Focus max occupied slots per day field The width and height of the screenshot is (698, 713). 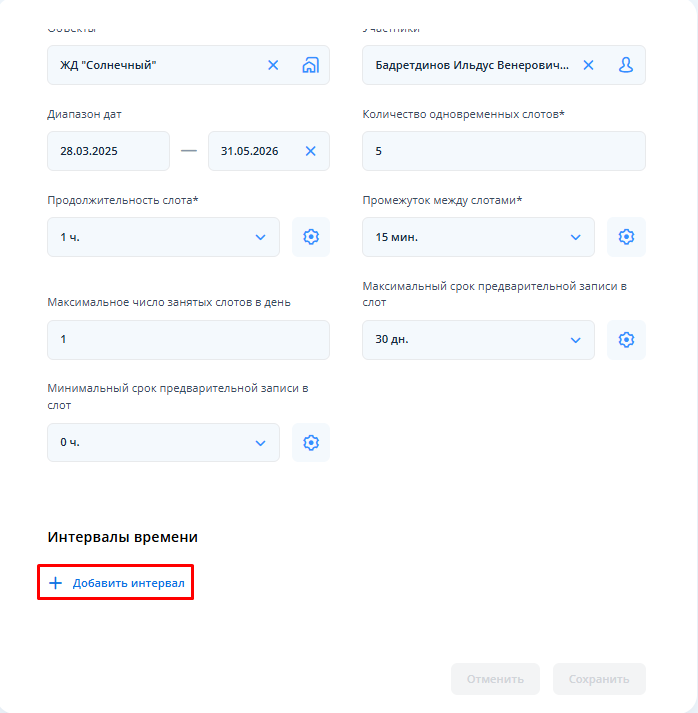click(188, 340)
